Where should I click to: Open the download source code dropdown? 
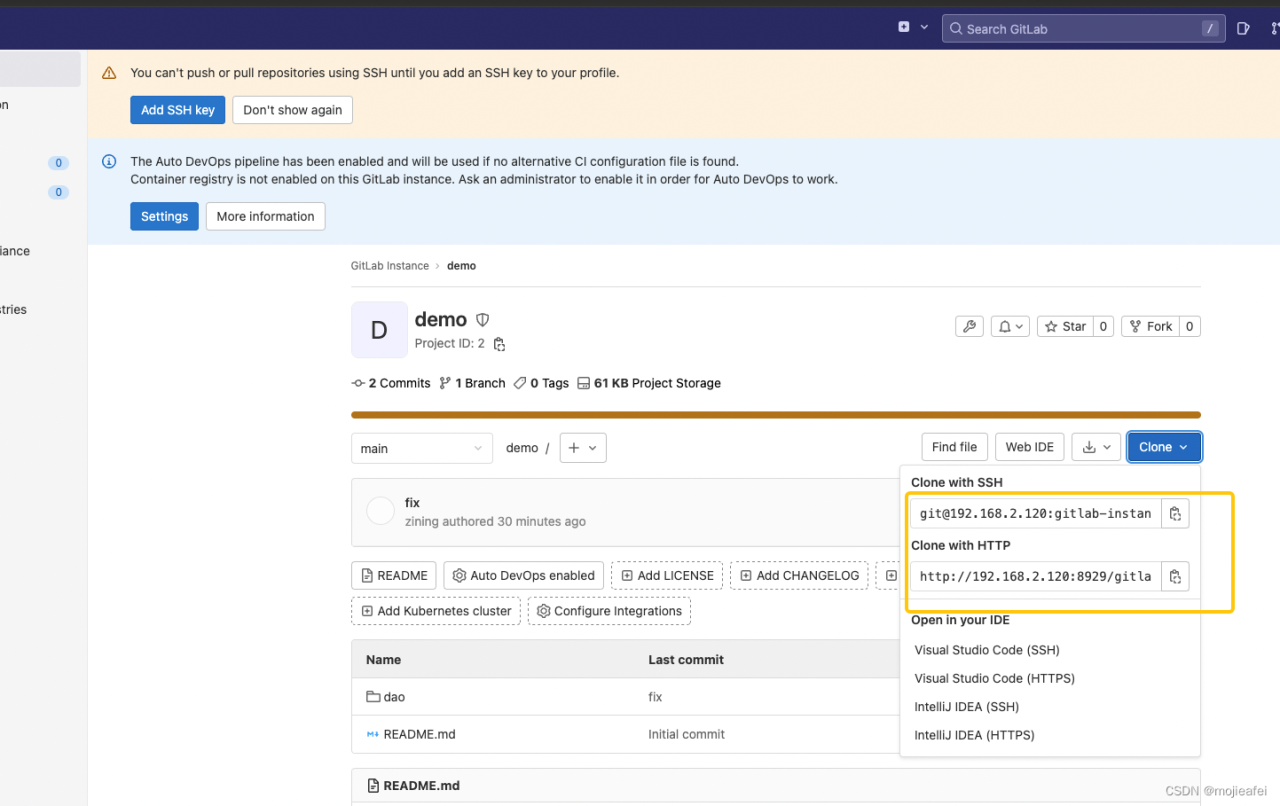click(1095, 448)
